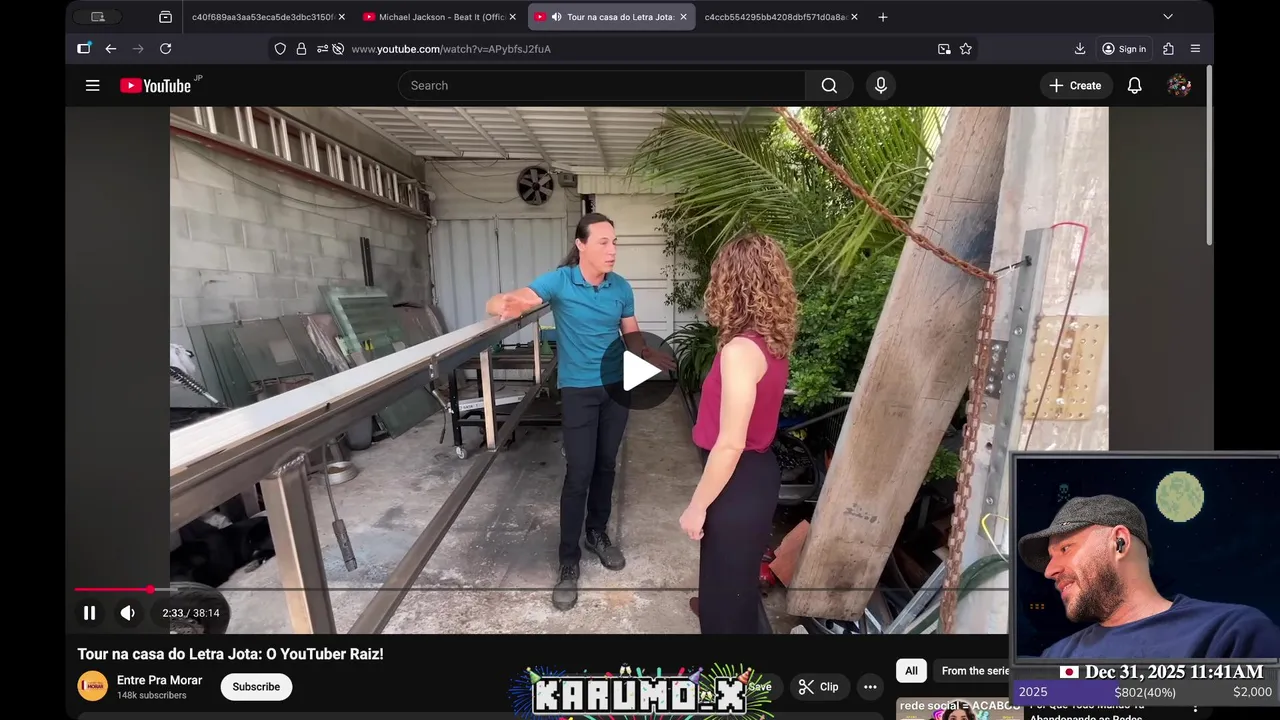Viewport: 1280px width, 720px height.
Task: Click the Clip scissors button
Action: pyautogui.click(x=818, y=687)
